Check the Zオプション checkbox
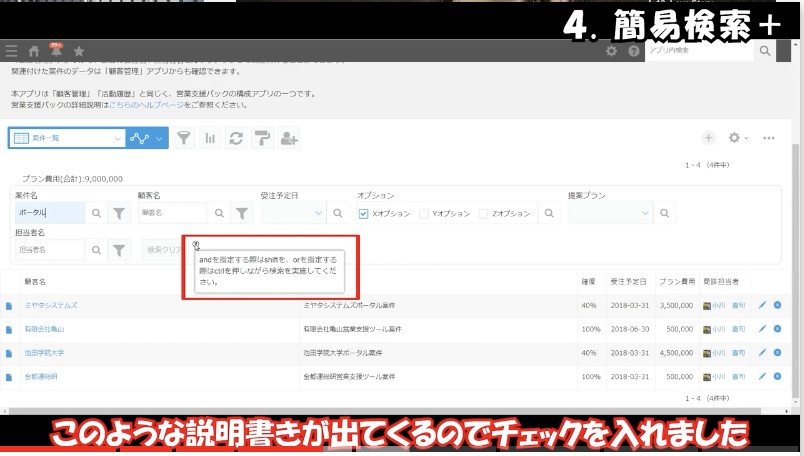 point(484,213)
